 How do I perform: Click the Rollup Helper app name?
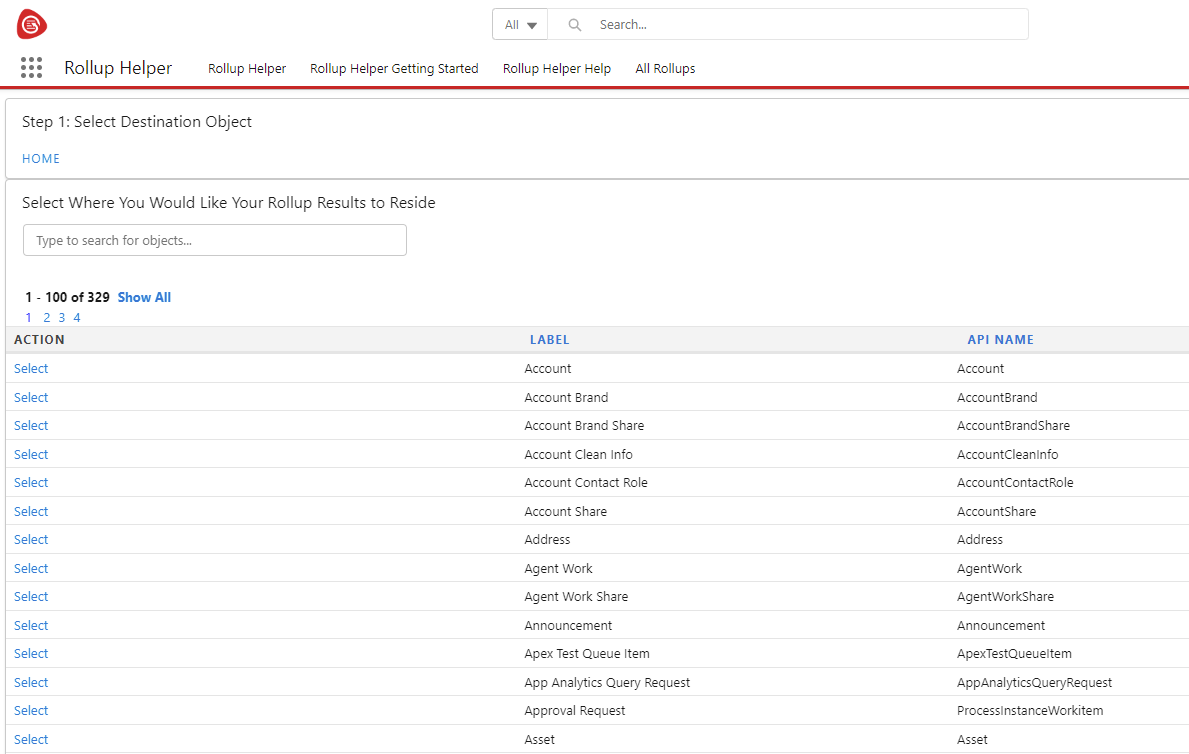click(x=118, y=68)
